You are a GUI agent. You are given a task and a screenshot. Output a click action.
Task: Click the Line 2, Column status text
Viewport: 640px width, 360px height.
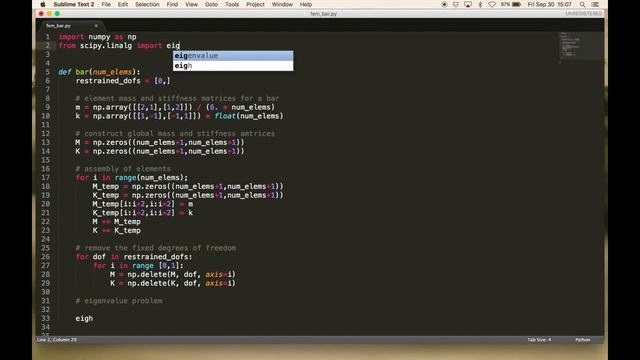click(x=57, y=340)
